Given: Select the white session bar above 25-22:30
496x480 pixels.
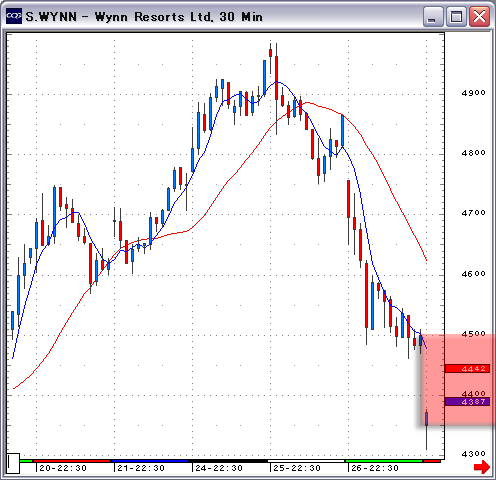Looking at the screenshot, I should [x=306, y=461].
